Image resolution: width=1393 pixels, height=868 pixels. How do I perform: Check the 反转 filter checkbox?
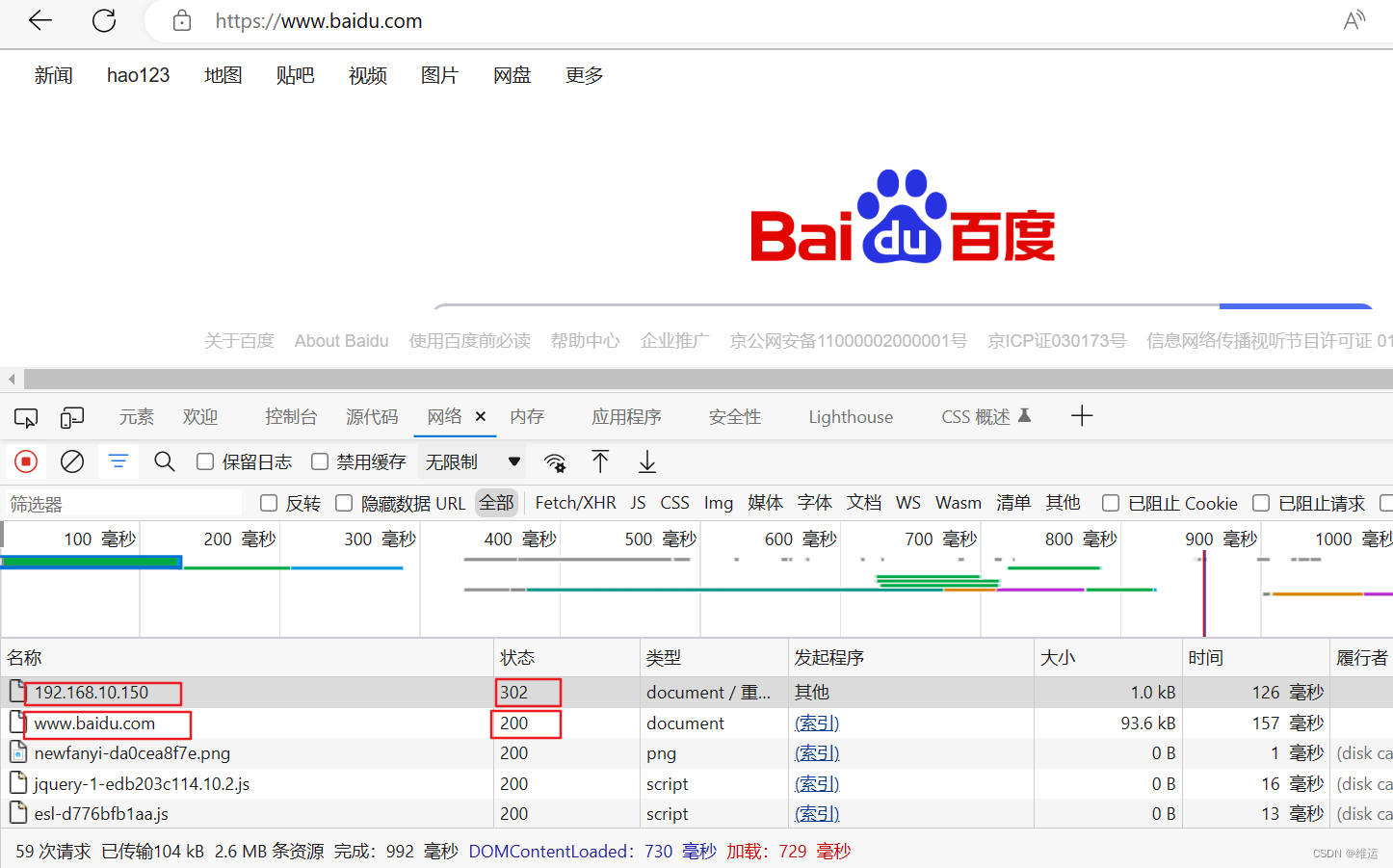tap(269, 503)
